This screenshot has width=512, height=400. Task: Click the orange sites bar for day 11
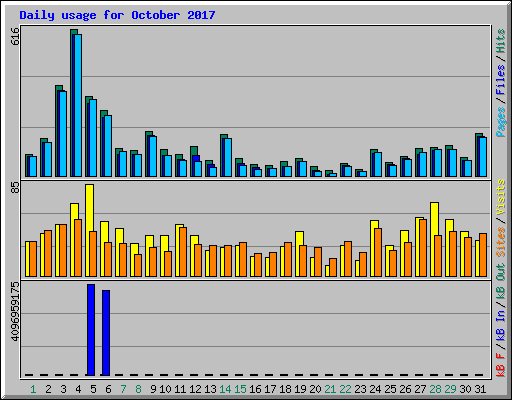click(x=183, y=252)
